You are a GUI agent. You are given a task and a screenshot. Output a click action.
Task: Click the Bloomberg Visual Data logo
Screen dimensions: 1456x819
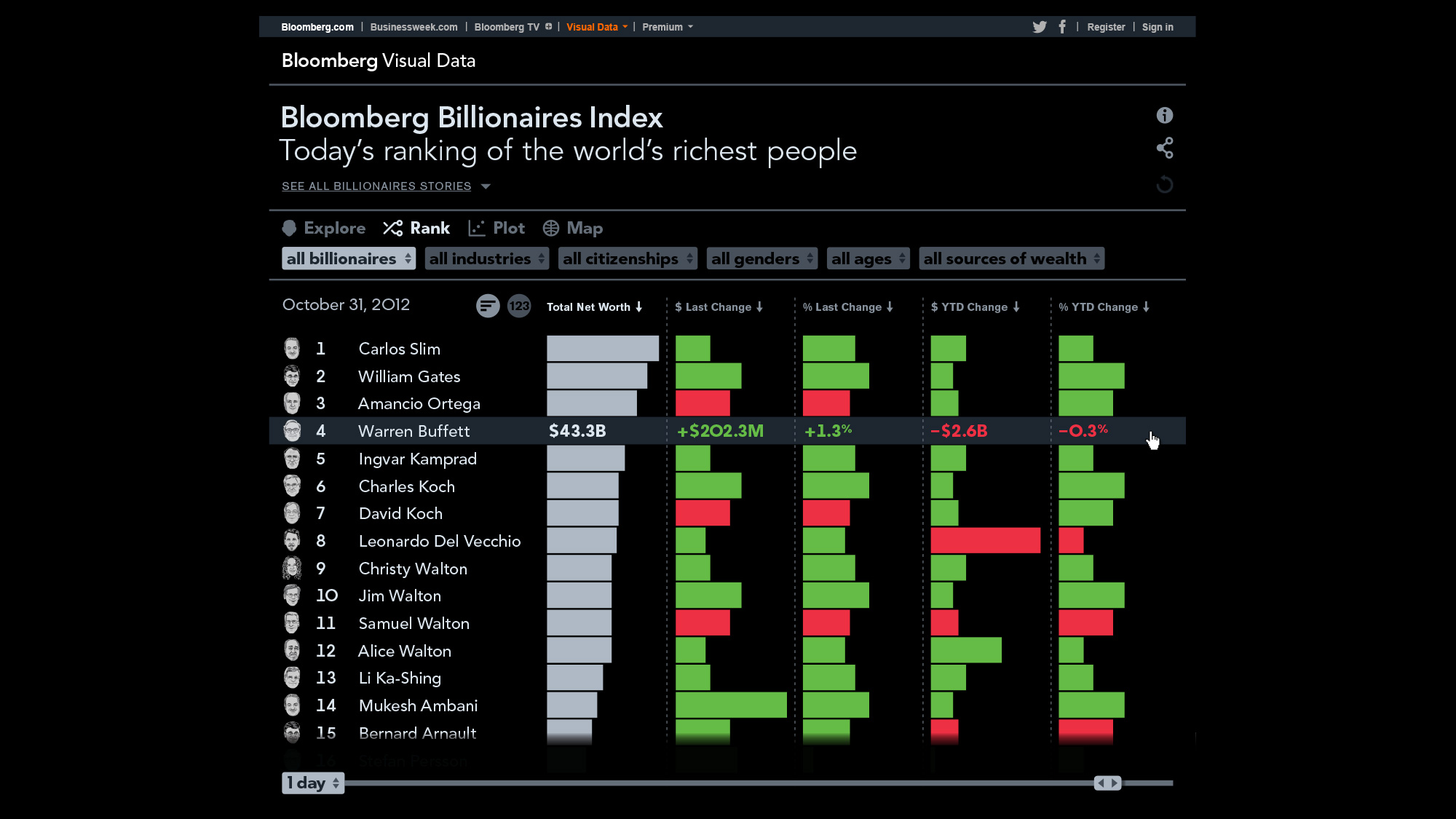click(379, 60)
